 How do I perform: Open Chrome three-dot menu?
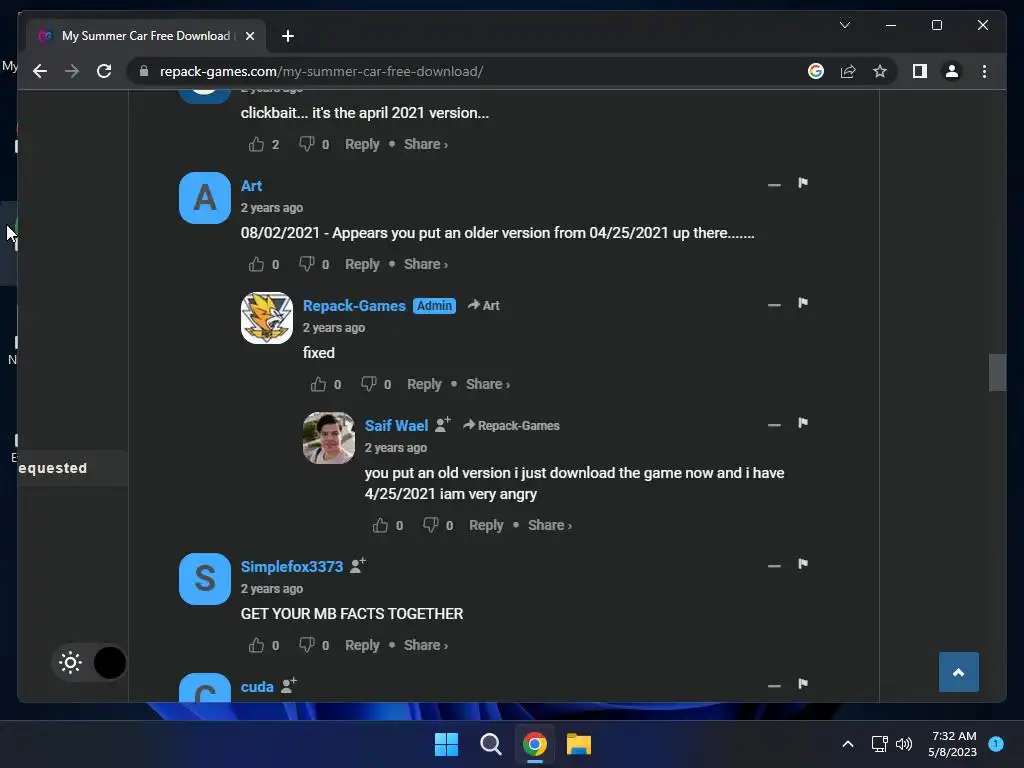pyautogui.click(x=984, y=71)
